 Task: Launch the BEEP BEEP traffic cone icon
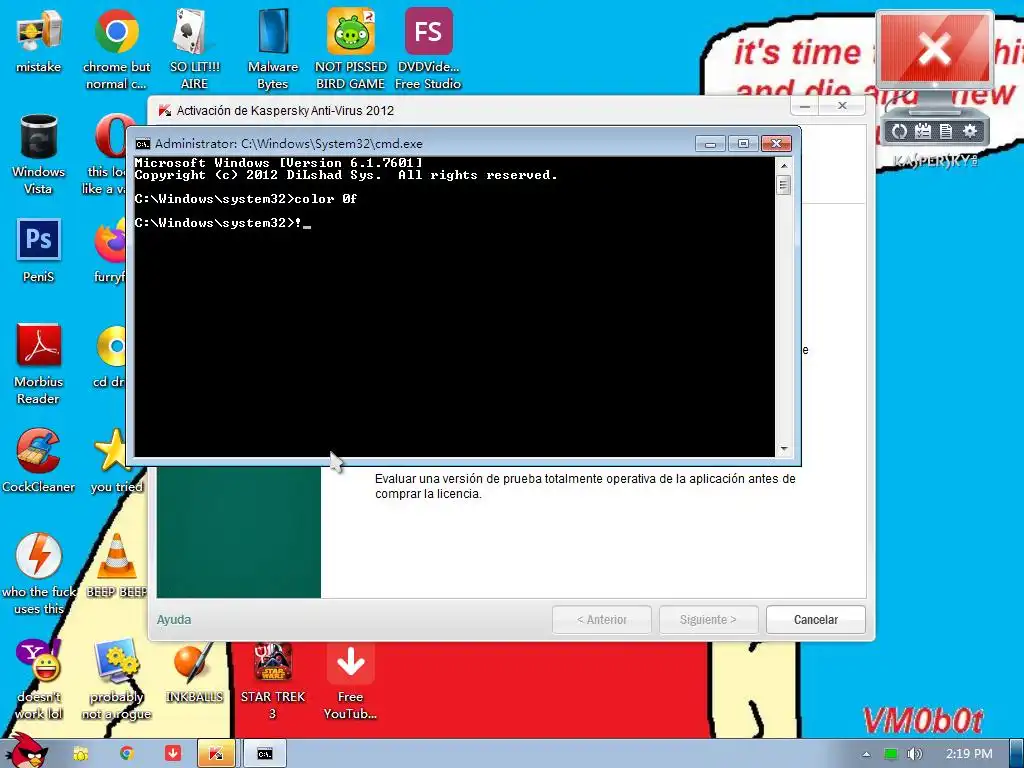[x=116, y=565]
